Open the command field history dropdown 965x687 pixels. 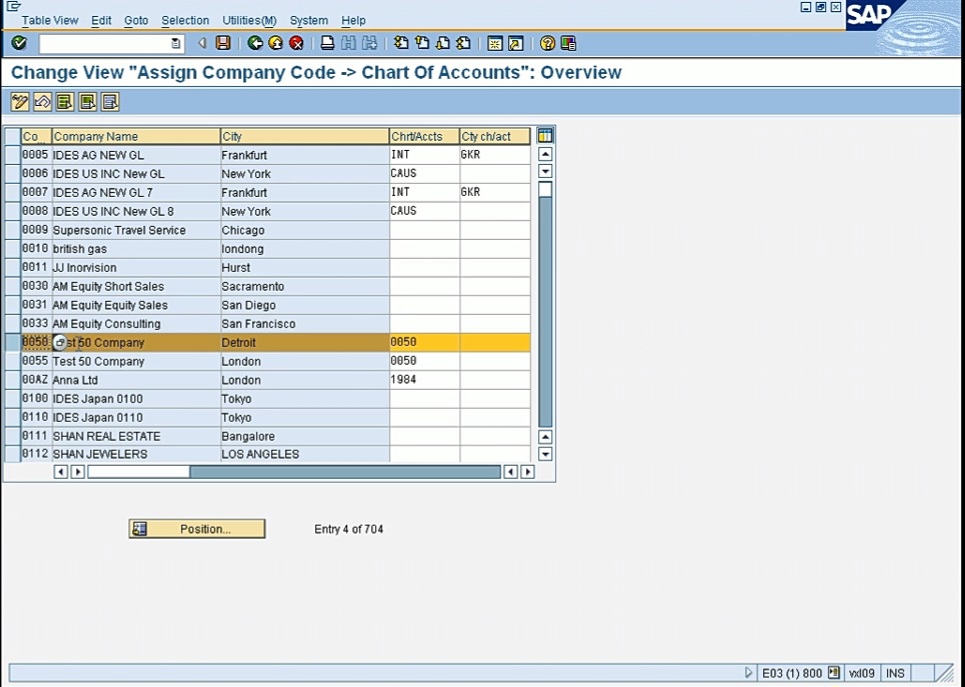click(x=175, y=43)
